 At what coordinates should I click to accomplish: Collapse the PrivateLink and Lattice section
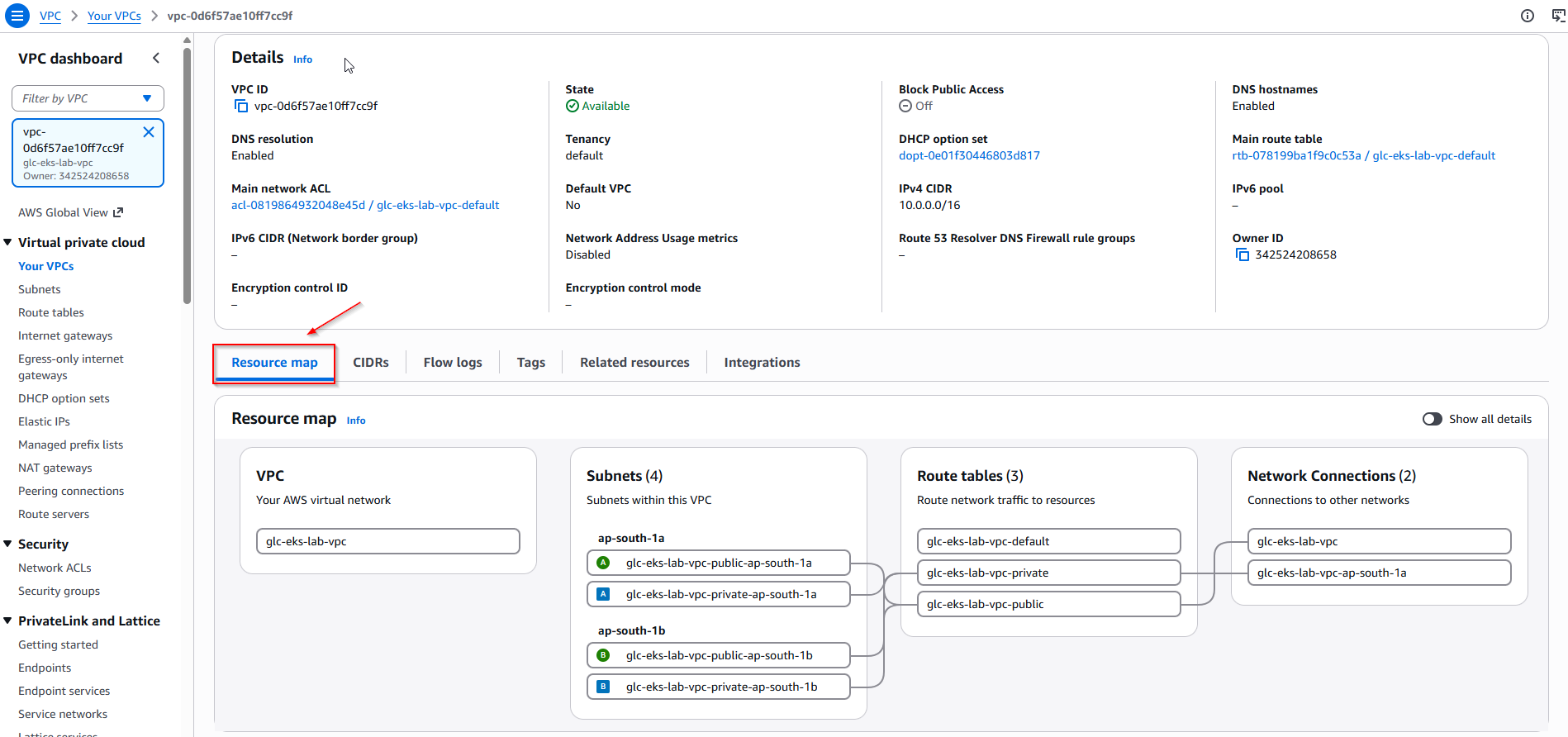[8, 621]
